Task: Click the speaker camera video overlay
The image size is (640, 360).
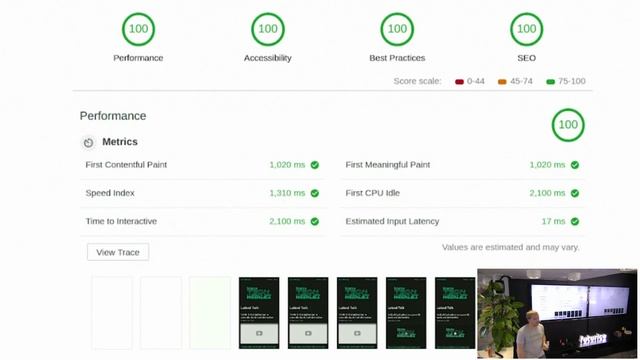Action: 557,313
